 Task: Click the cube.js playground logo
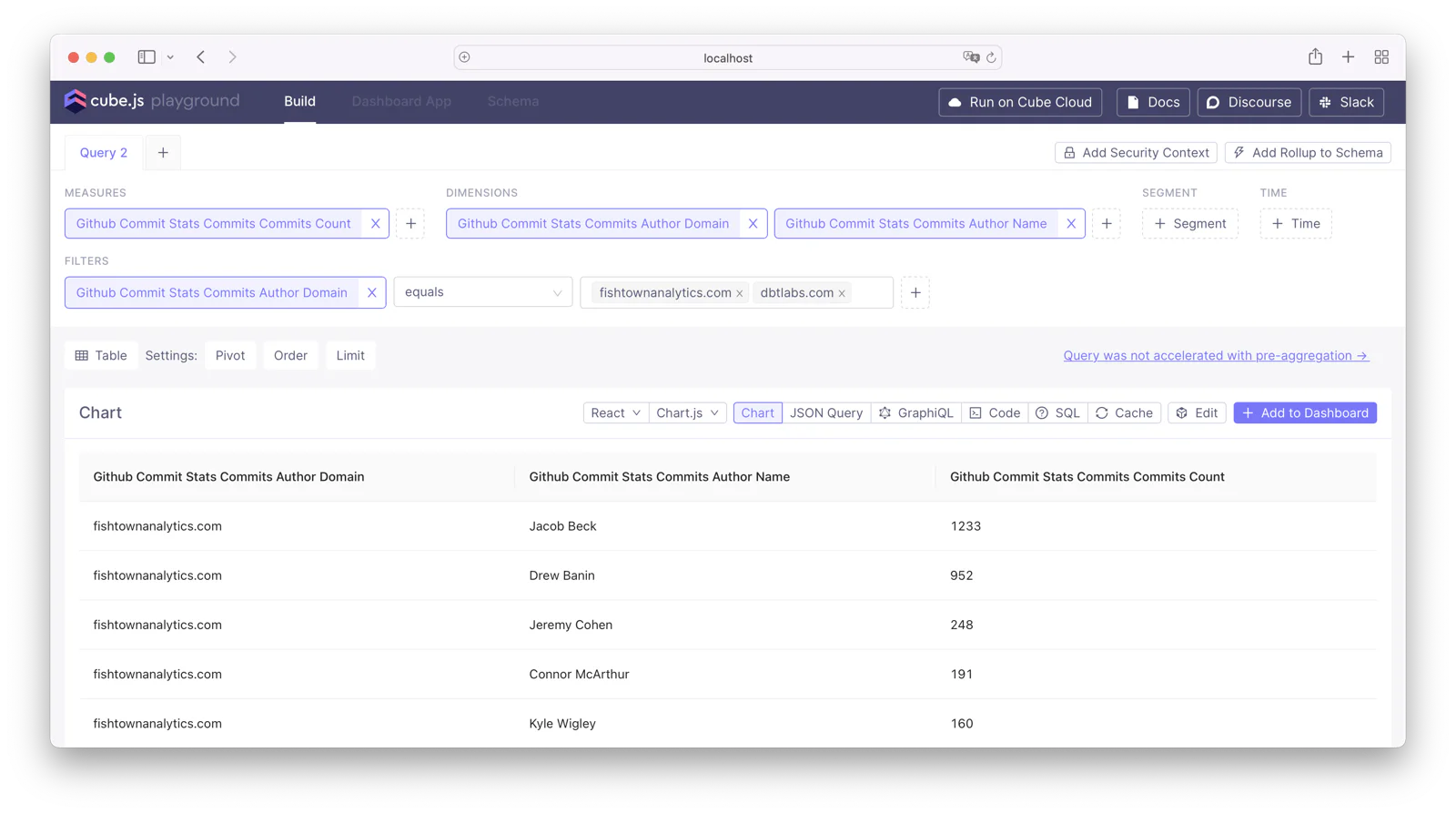coord(152,101)
